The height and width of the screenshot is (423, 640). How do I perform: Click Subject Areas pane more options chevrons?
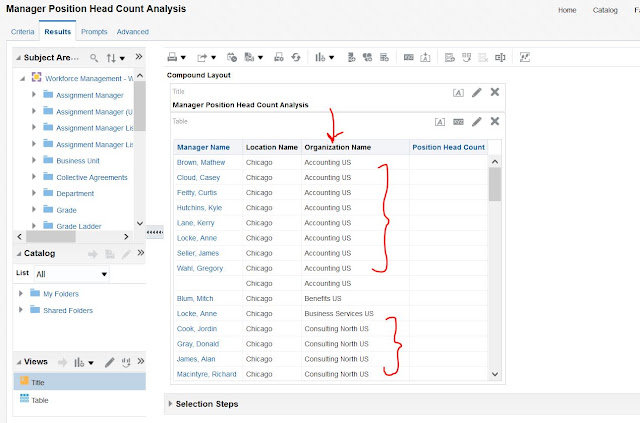pos(139,56)
